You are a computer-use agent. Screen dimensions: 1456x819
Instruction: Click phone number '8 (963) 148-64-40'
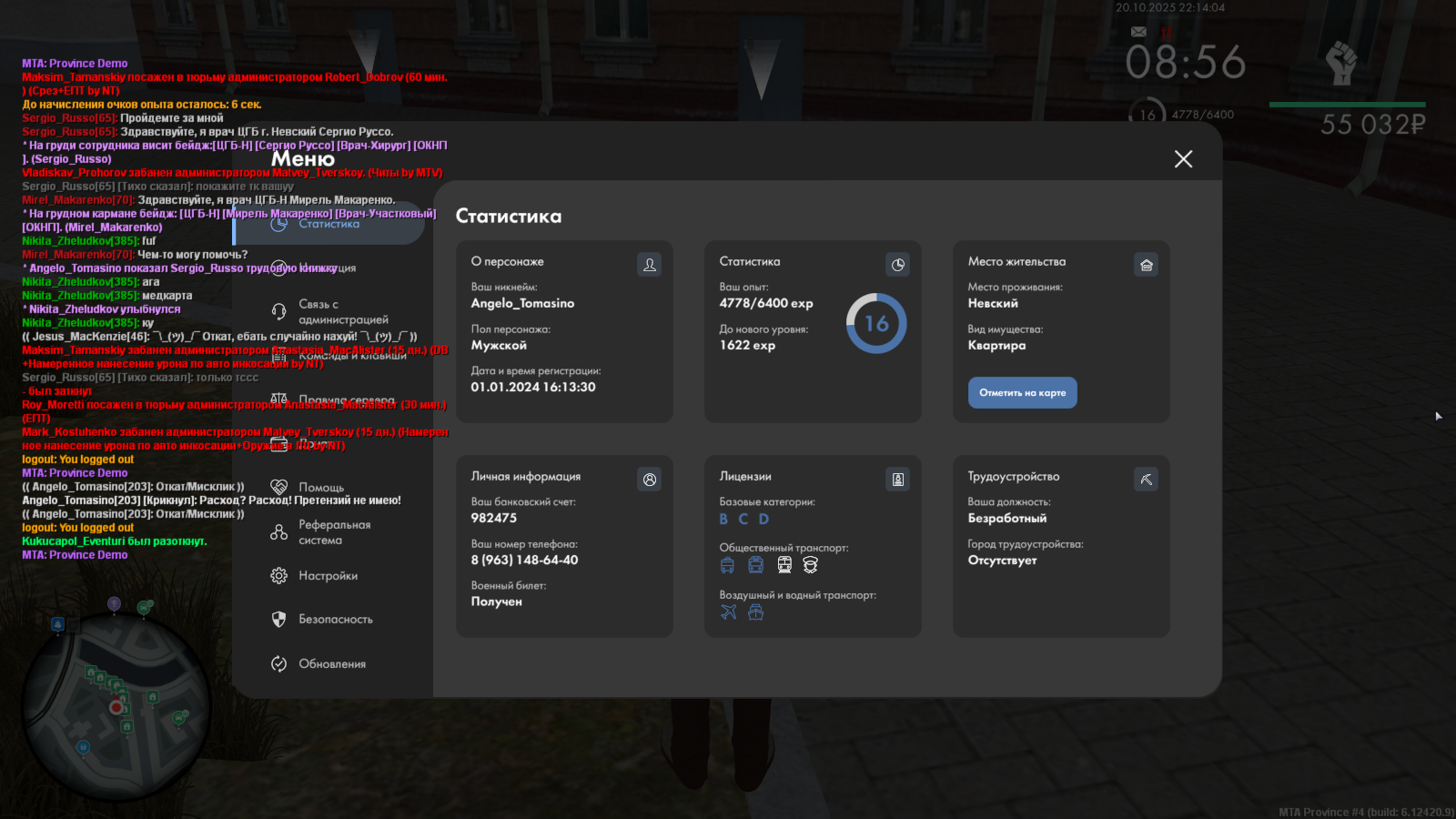pos(524,560)
